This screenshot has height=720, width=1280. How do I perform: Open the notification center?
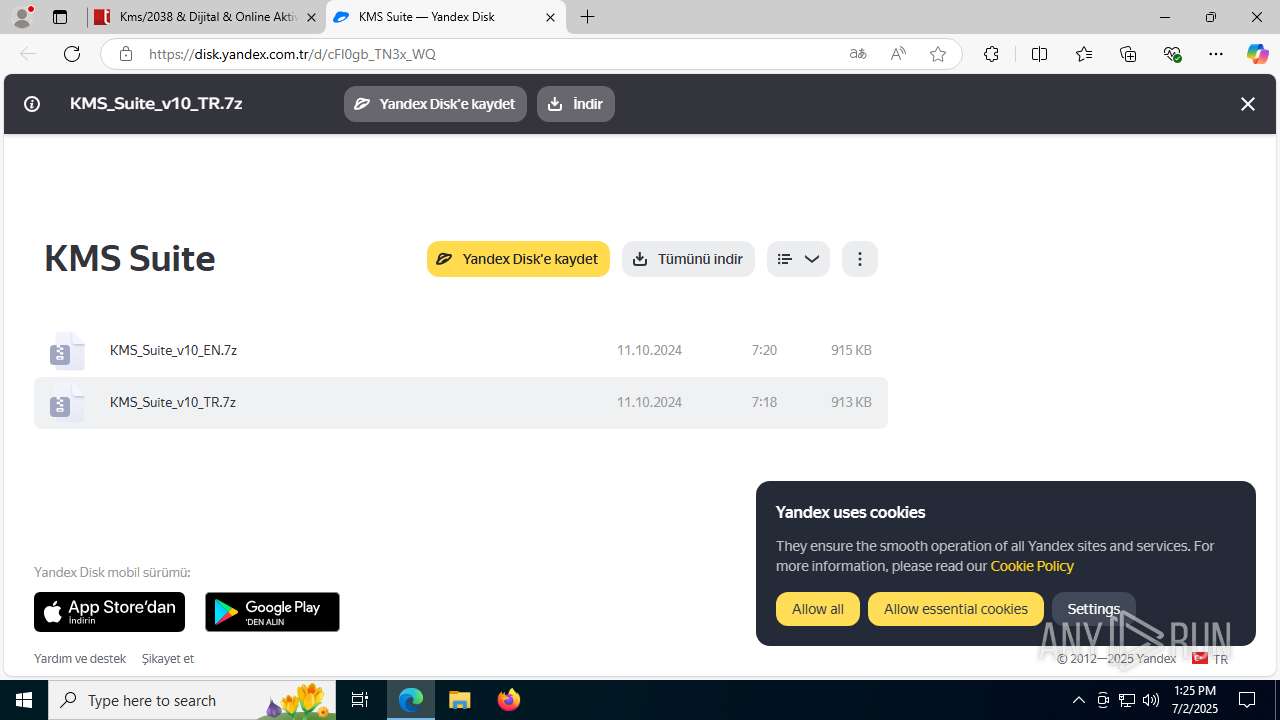[1247, 700]
